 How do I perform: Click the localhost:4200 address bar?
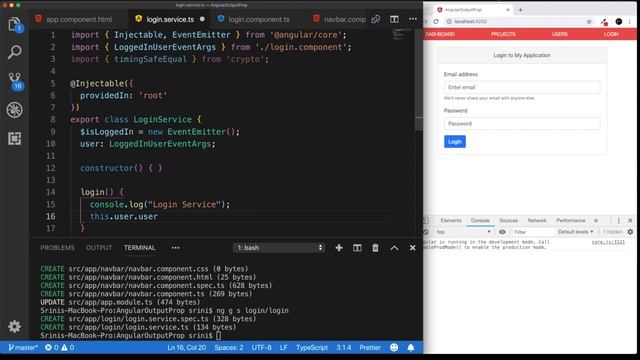click(x=514, y=22)
